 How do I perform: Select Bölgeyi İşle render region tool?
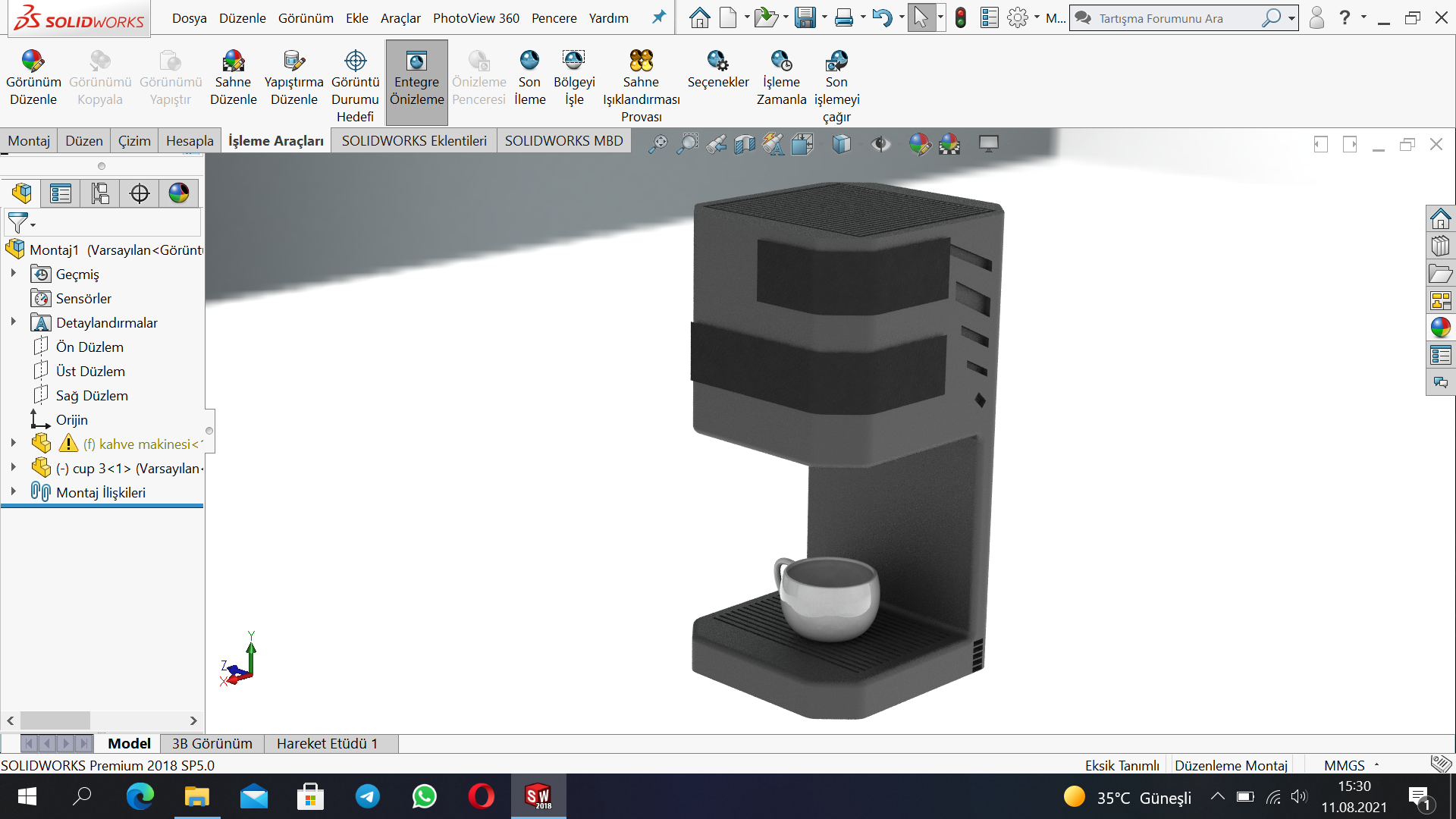(x=574, y=61)
